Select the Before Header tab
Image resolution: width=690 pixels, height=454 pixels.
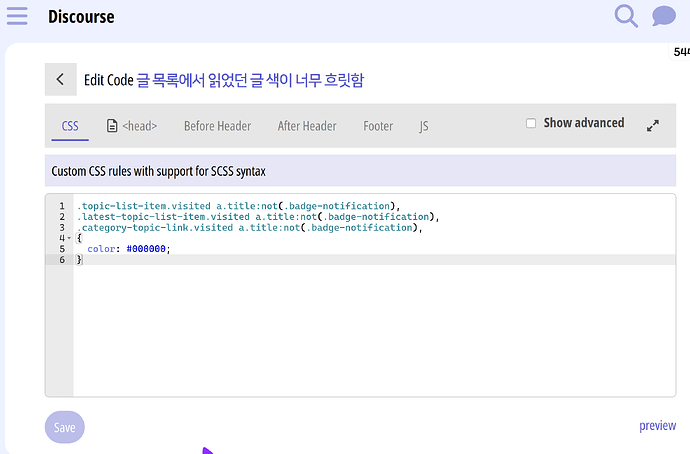[x=217, y=126]
